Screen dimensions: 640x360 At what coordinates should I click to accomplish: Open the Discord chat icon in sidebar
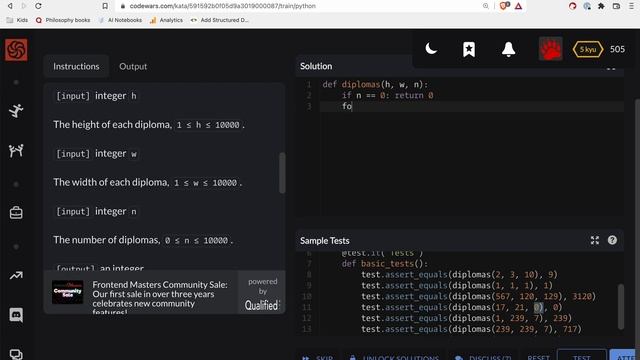16,315
